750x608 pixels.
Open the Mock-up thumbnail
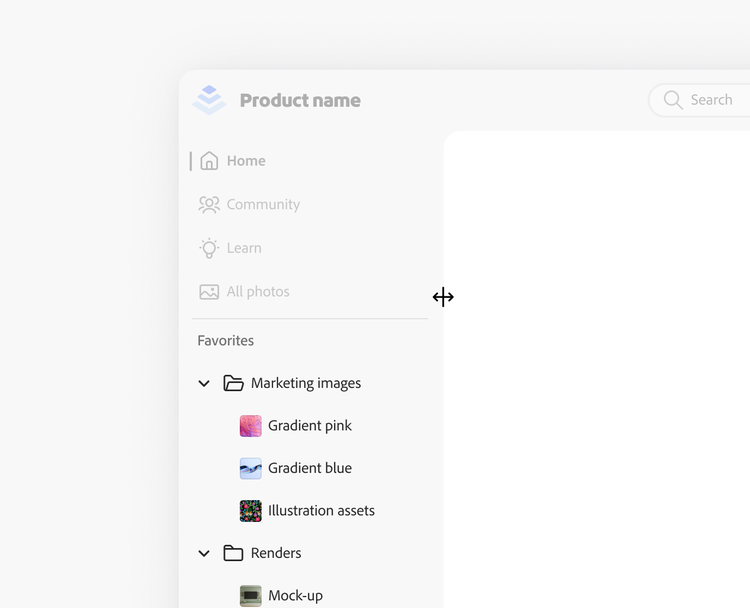tap(251, 596)
